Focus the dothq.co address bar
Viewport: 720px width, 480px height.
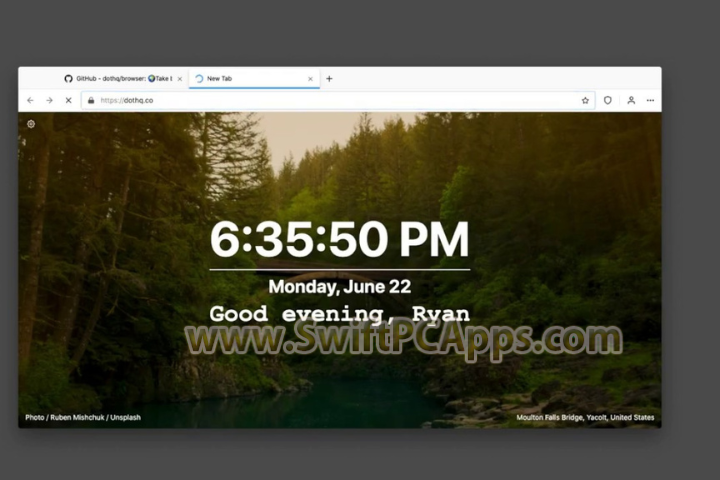338,100
